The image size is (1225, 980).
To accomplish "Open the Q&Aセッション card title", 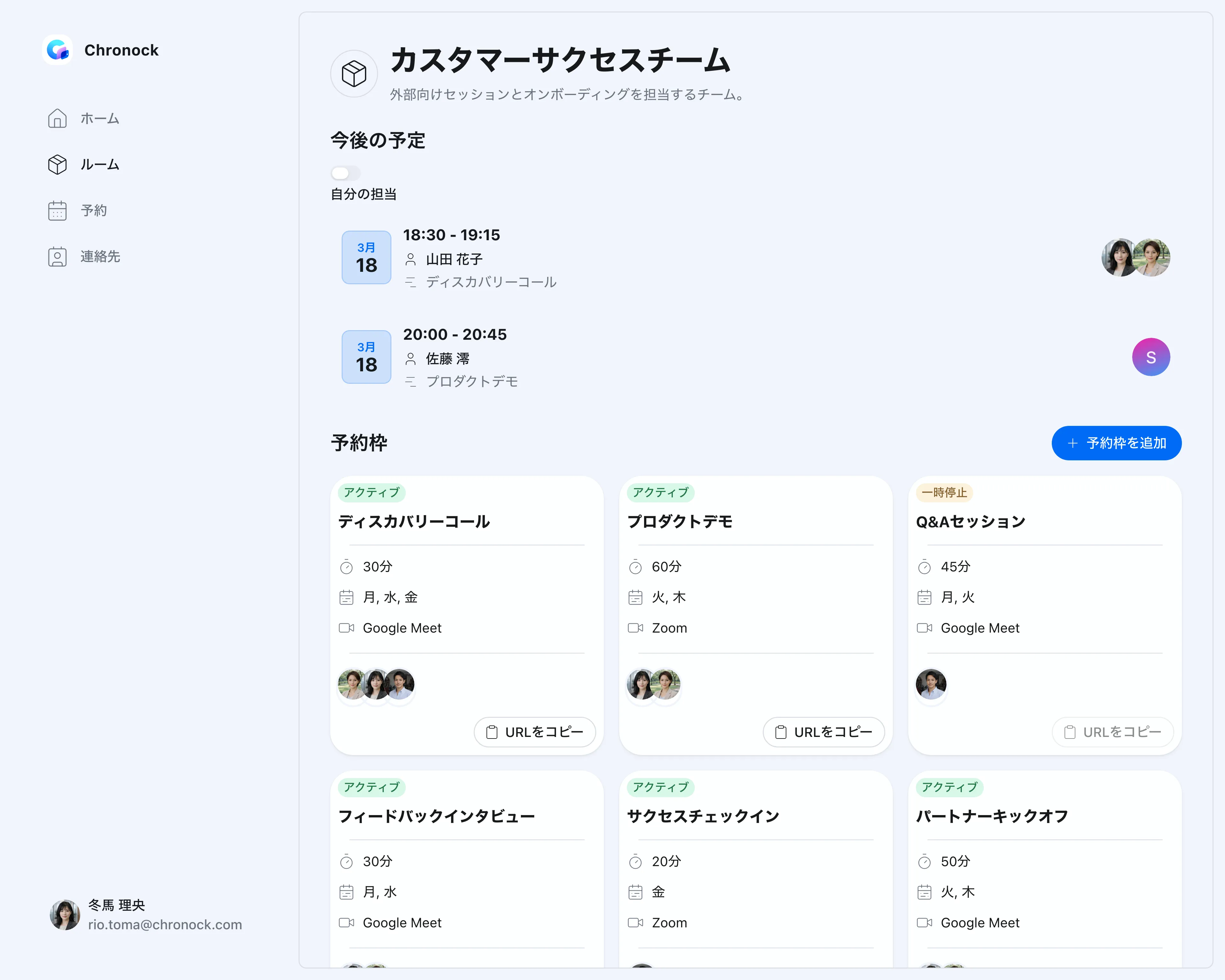I will (x=970, y=522).
